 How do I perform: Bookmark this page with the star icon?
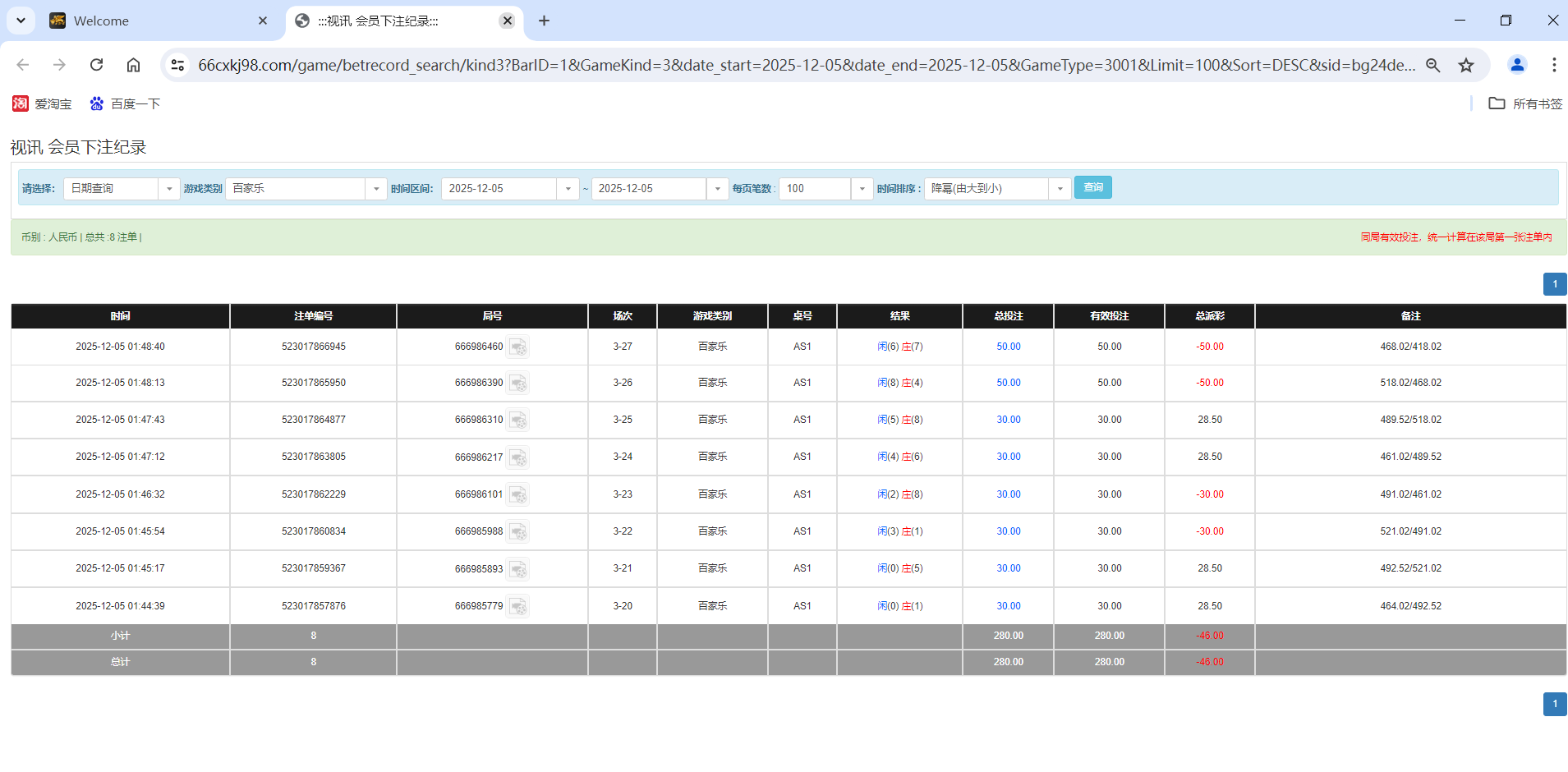tap(1466, 65)
